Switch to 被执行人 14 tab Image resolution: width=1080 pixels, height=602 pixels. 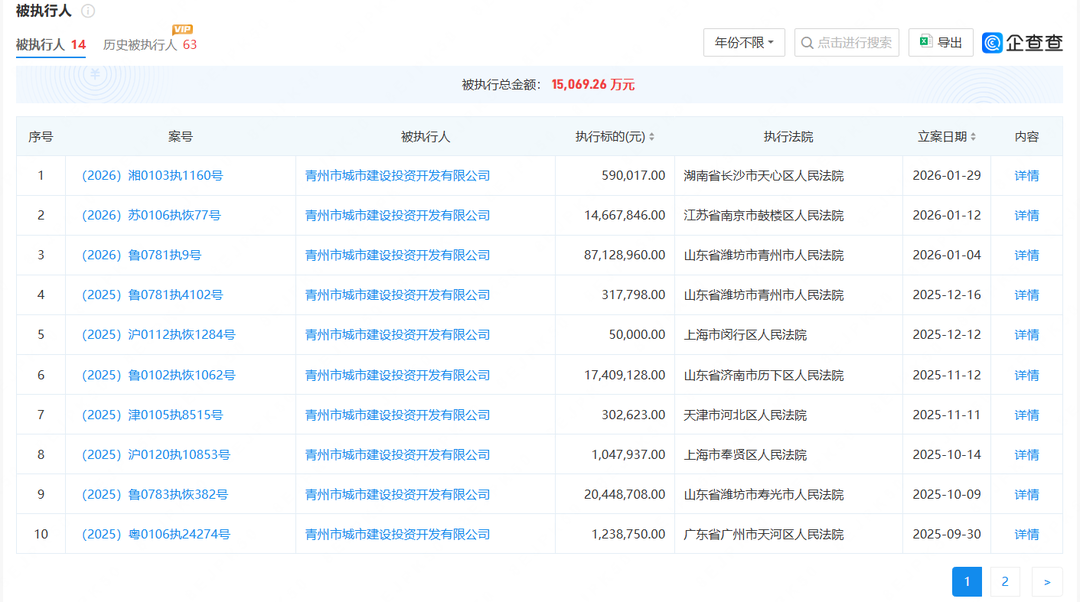point(50,45)
